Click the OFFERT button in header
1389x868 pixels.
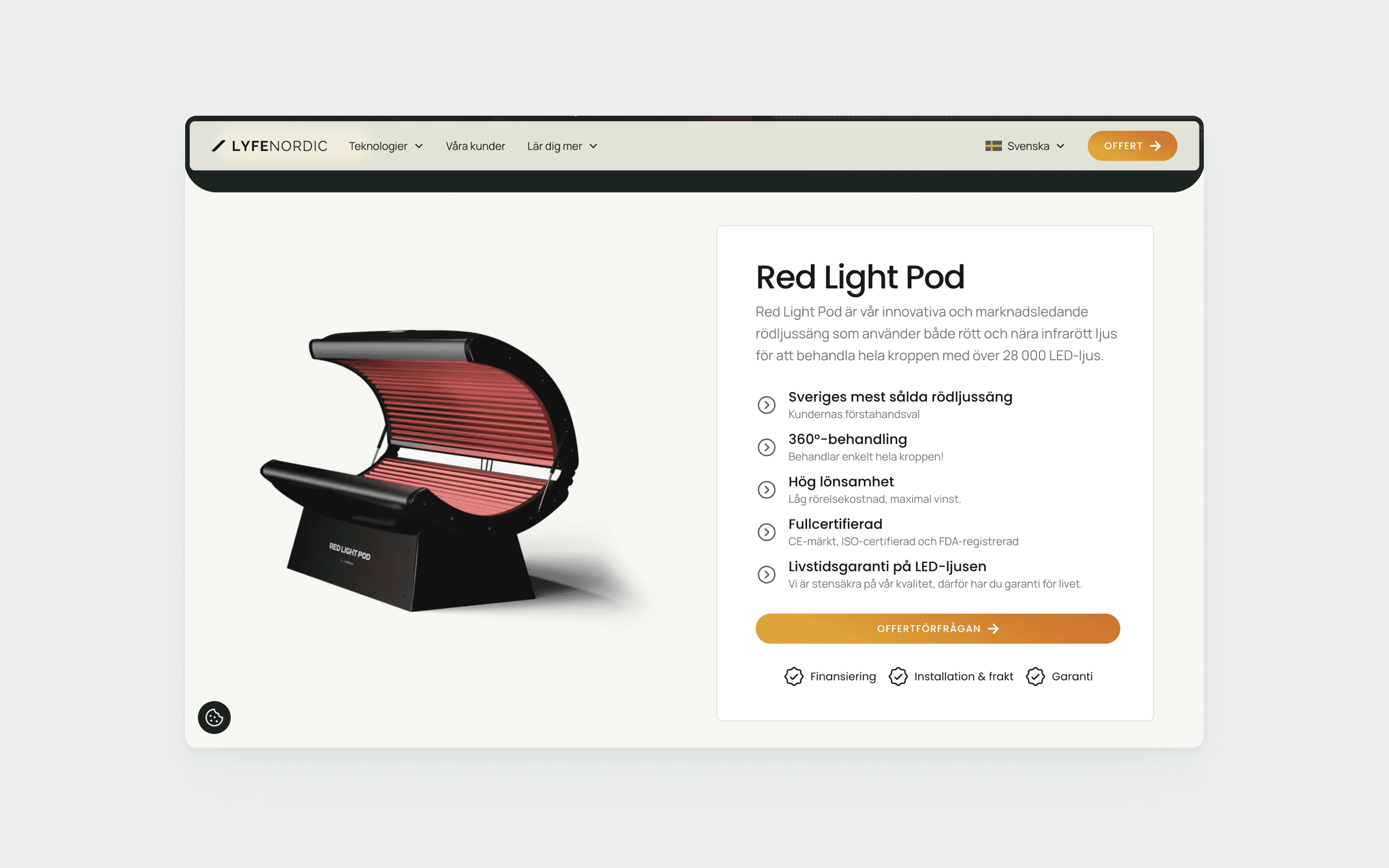point(1132,146)
